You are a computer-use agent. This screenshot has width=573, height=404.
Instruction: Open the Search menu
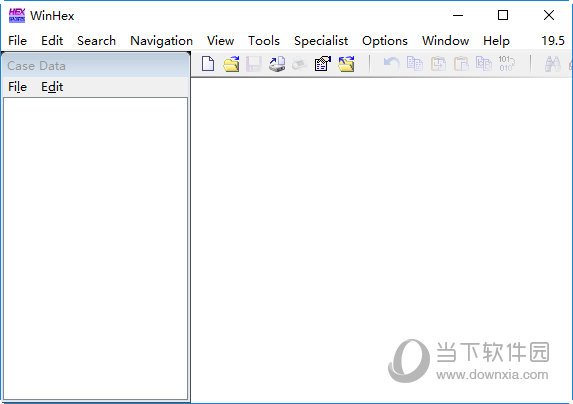pyautogui.click(x=96, y=41)
